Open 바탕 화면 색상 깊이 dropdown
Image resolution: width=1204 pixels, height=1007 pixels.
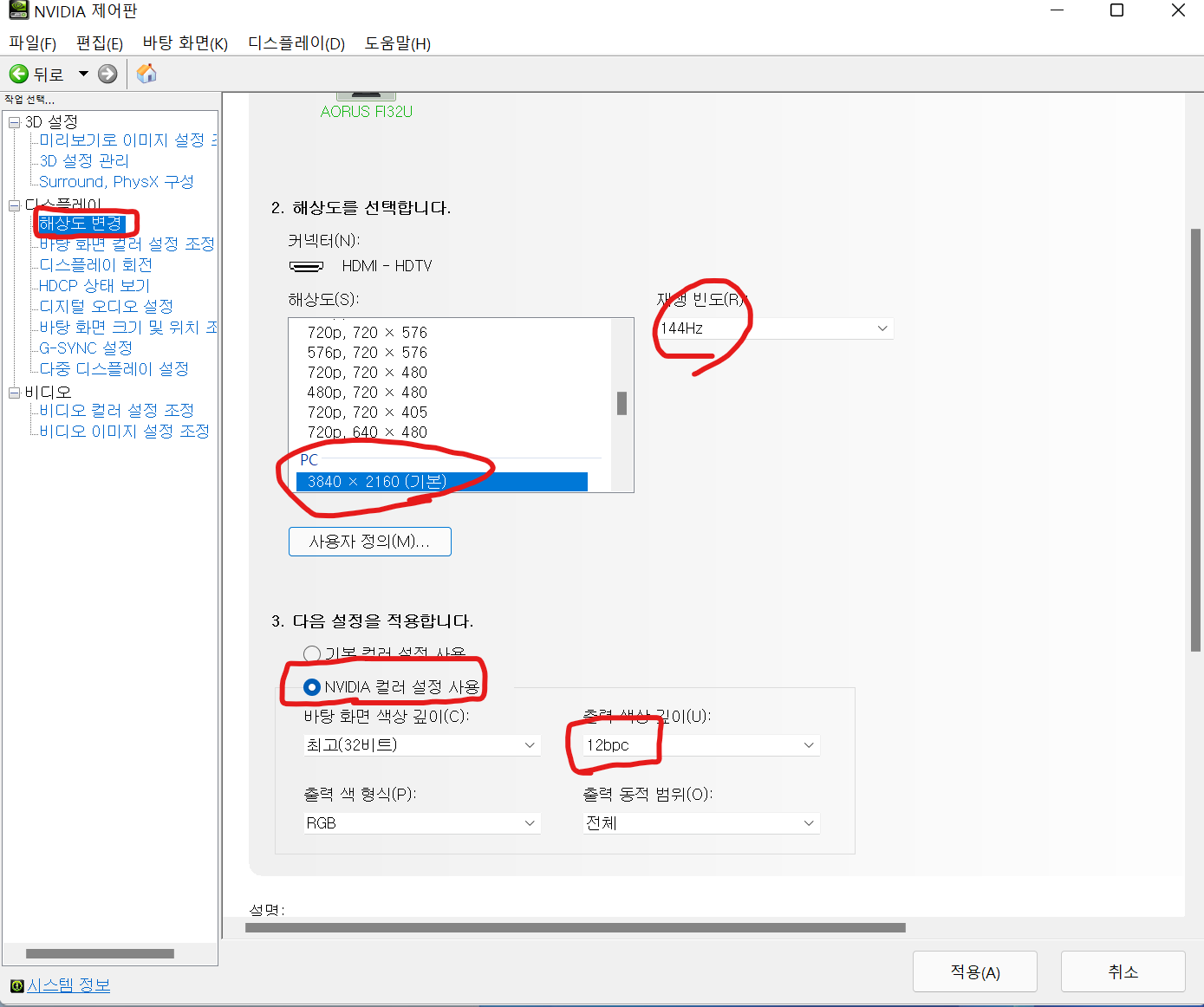click(x=422, y=745)
